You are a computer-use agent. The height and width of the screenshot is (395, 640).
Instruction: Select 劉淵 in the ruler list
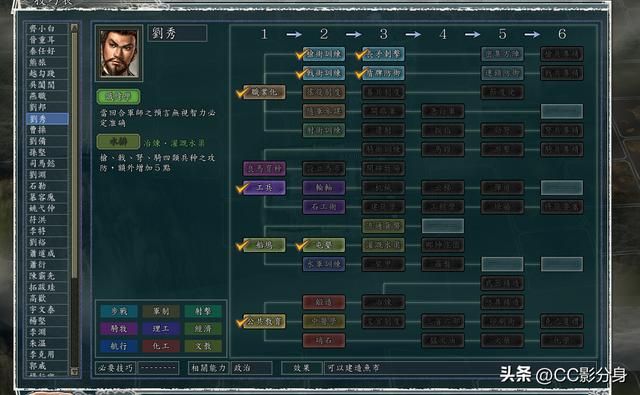[x=47, y=175]
